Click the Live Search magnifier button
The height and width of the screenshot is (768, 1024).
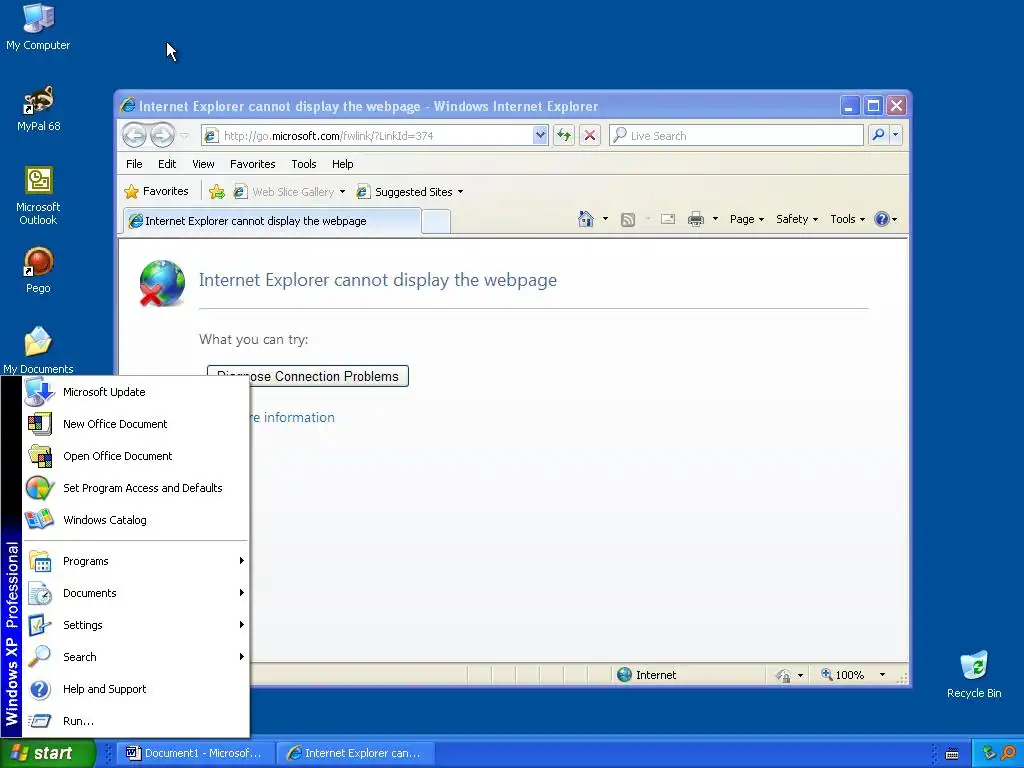coord(878,135)
